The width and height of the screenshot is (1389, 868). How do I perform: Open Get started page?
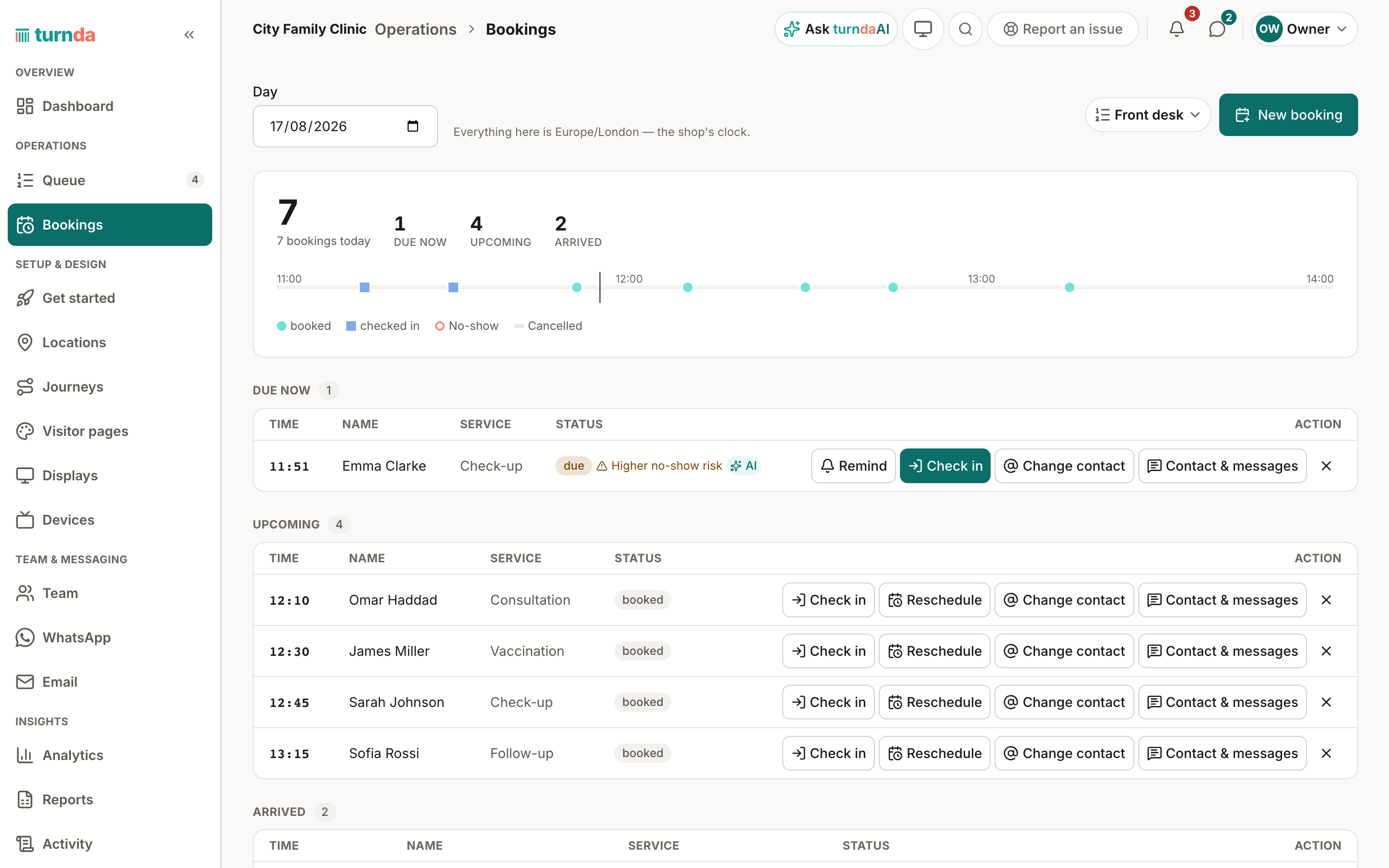[109, 298]
